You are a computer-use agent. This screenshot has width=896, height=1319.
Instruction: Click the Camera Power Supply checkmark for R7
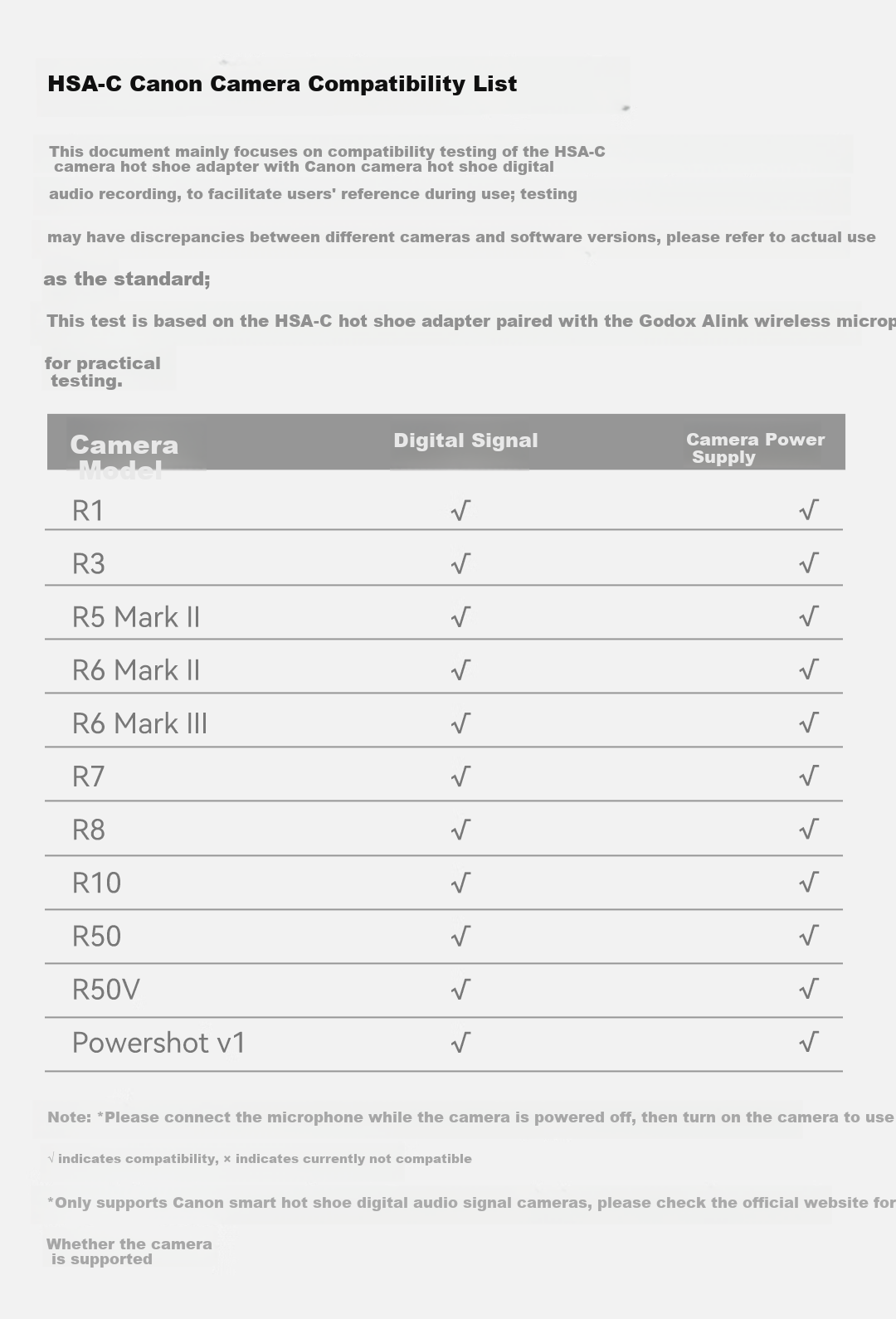(809, 776)
